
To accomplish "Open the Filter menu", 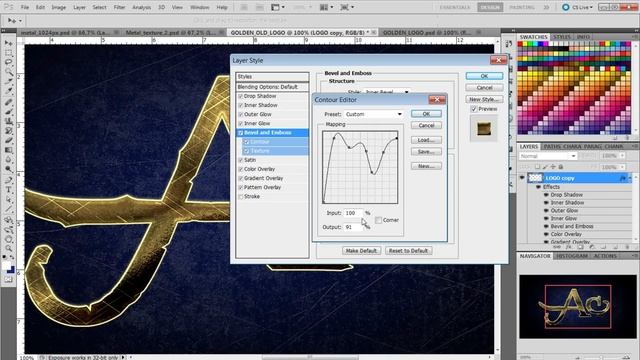I will (120, 7).
